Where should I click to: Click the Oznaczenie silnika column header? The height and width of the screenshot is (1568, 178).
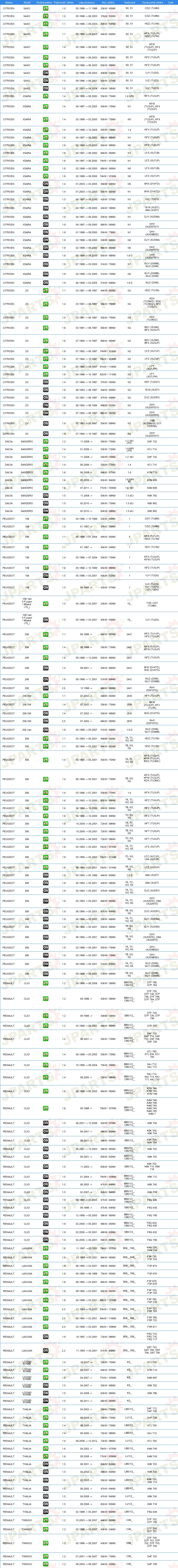click(153, 3)
